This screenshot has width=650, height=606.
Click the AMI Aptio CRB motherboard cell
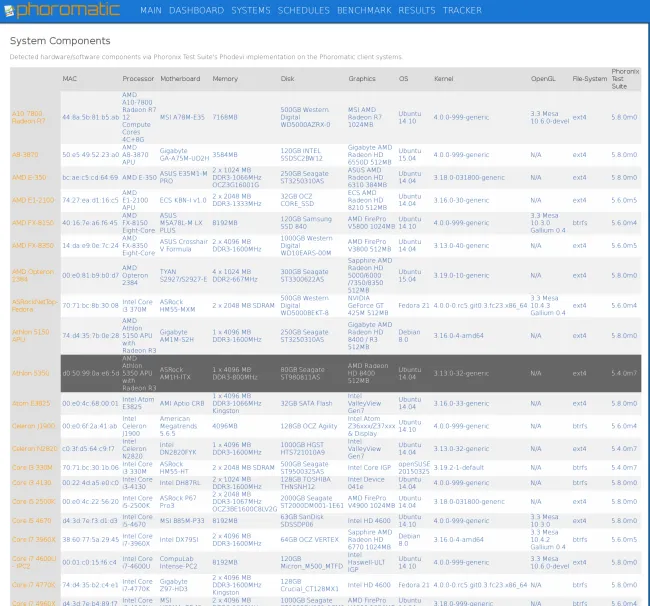(x=182, y=403)
